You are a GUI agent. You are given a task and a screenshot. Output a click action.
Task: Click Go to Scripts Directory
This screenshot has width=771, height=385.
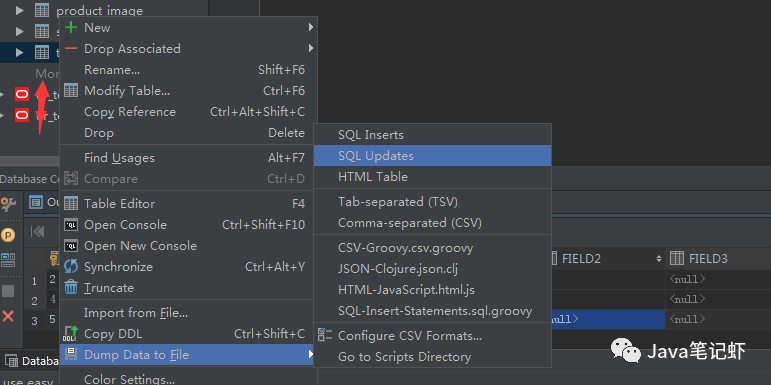pyautogui.click(x=432, y=357)
